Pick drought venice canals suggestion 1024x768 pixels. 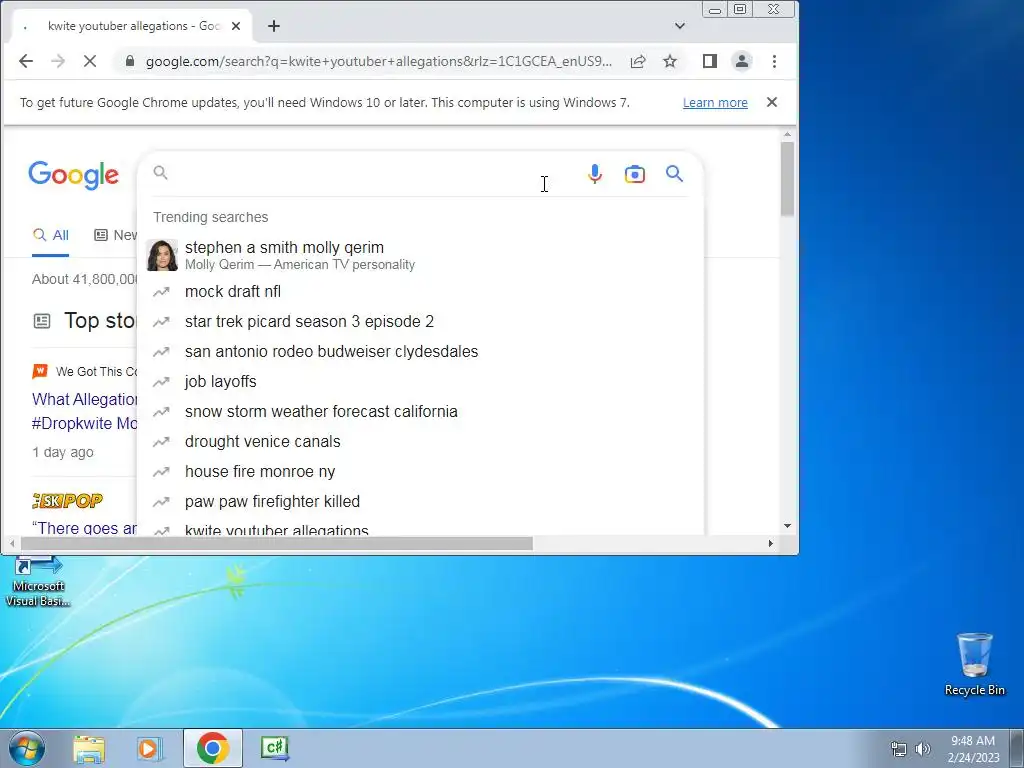point(421,441)
